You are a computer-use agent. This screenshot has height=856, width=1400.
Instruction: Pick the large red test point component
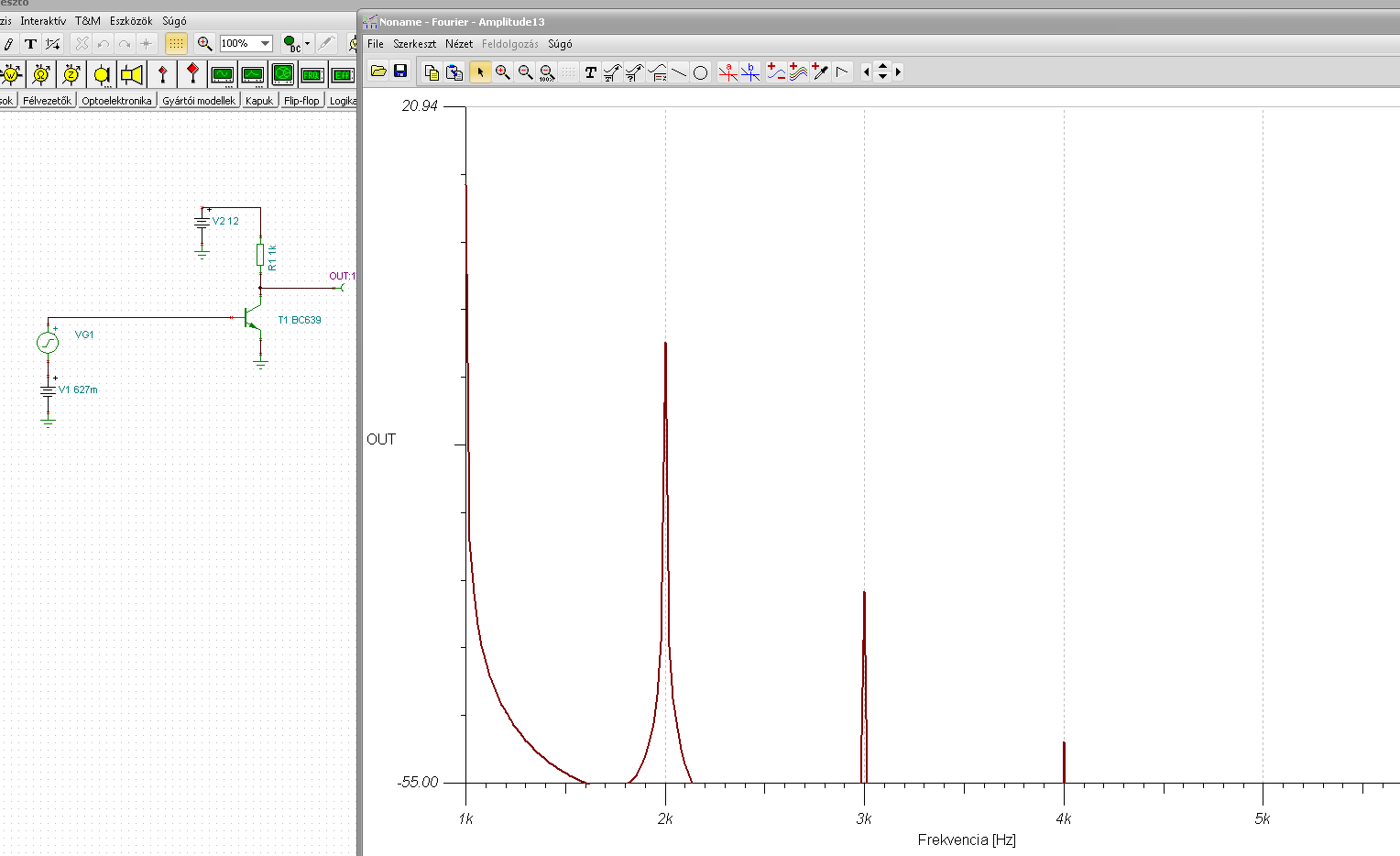[x=192, y=74]
